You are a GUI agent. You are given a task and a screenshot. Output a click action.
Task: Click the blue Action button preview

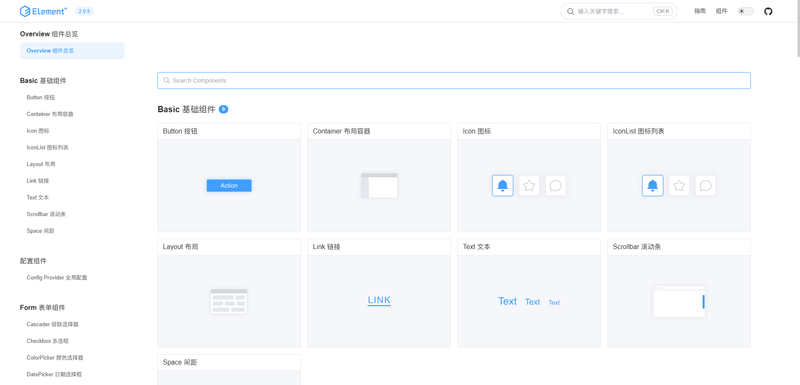tap(229, 186)
